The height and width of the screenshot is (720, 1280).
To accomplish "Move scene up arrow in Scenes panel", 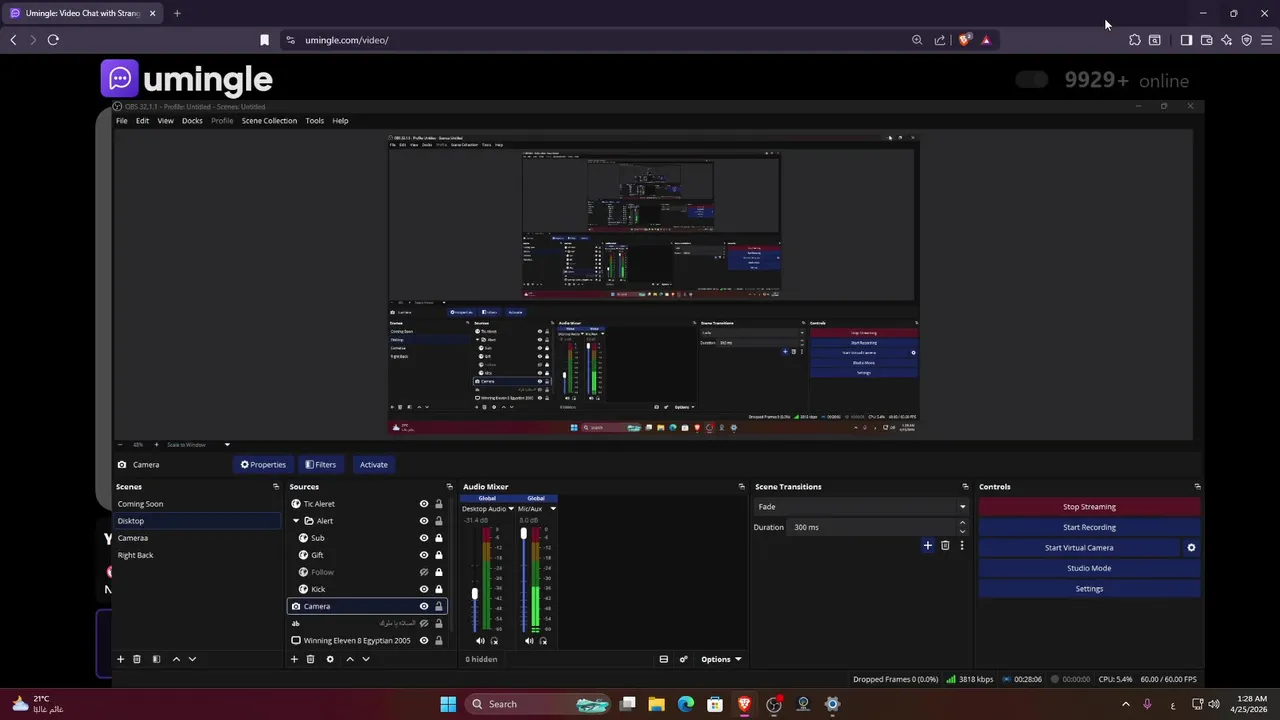I will click(x=176, y=659).
